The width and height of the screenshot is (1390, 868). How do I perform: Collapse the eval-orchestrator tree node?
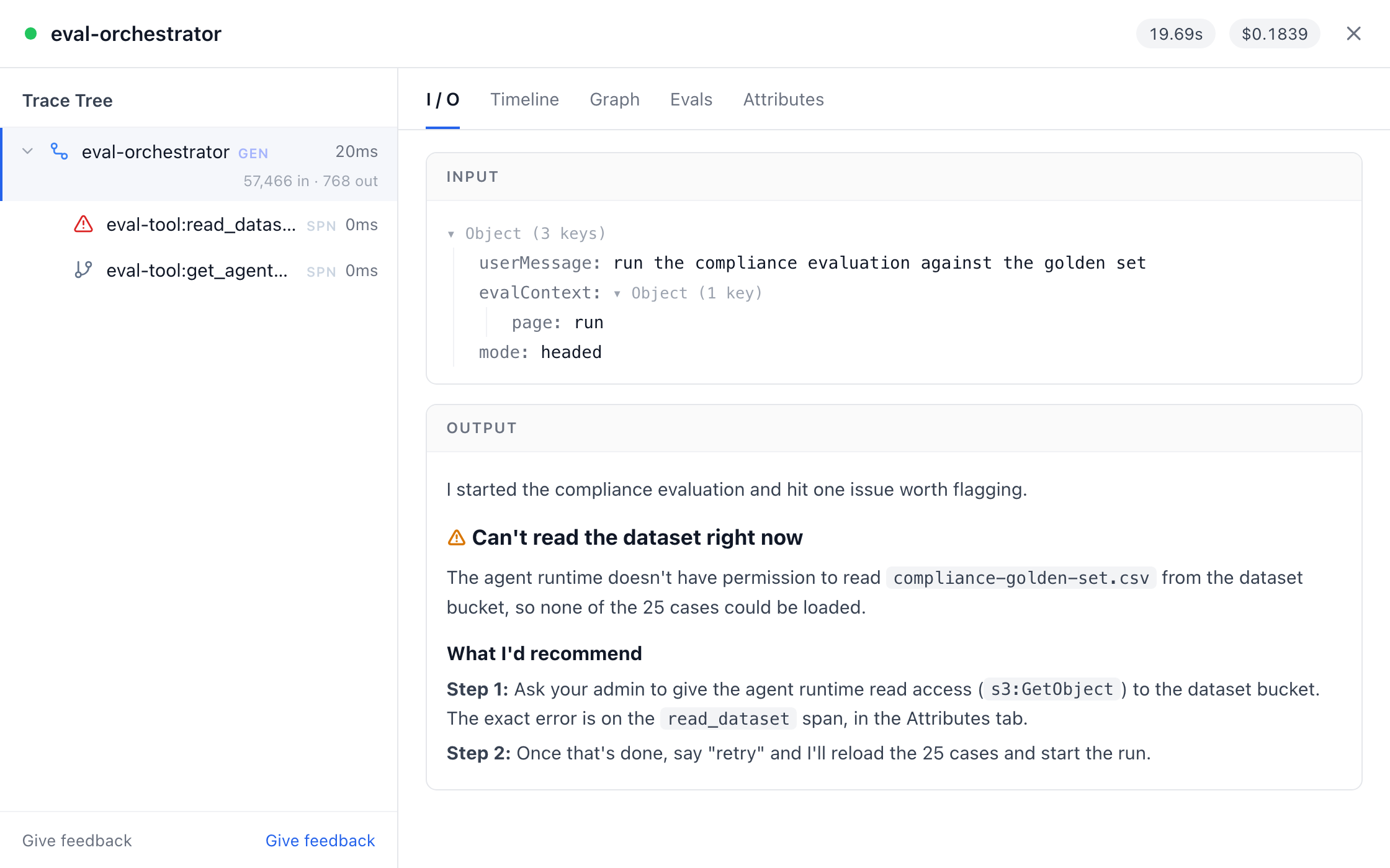click(27, 151)
